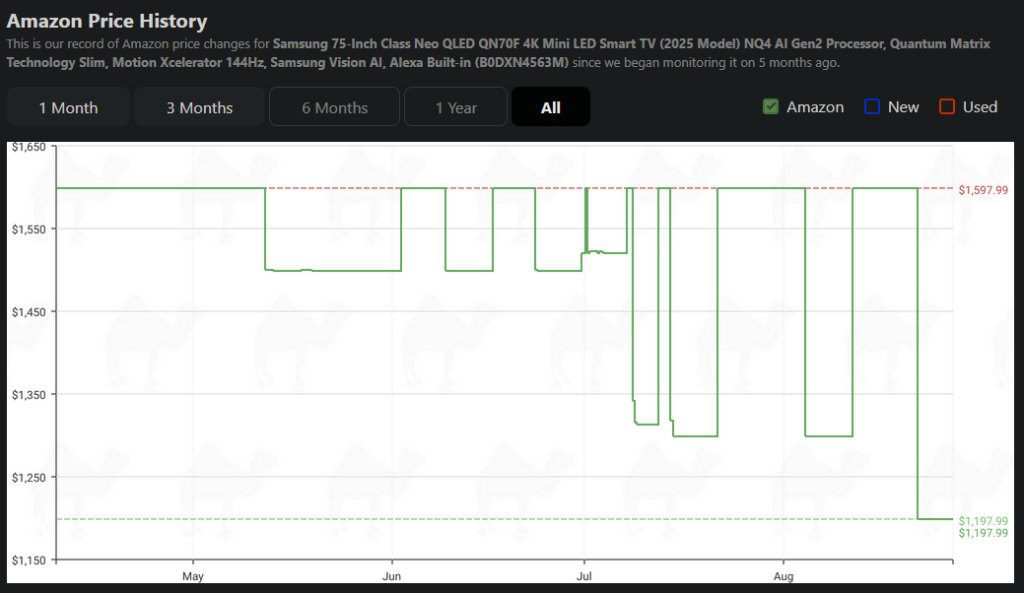Screen dimensions: 1024x593
Task: Click the $1,650 y-axis label
Action: point(29,147)
